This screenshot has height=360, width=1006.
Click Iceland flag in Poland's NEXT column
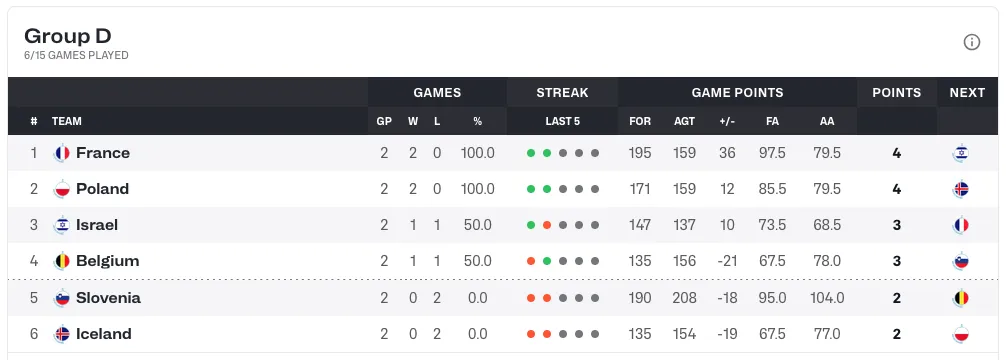click(x=960, y=189)
